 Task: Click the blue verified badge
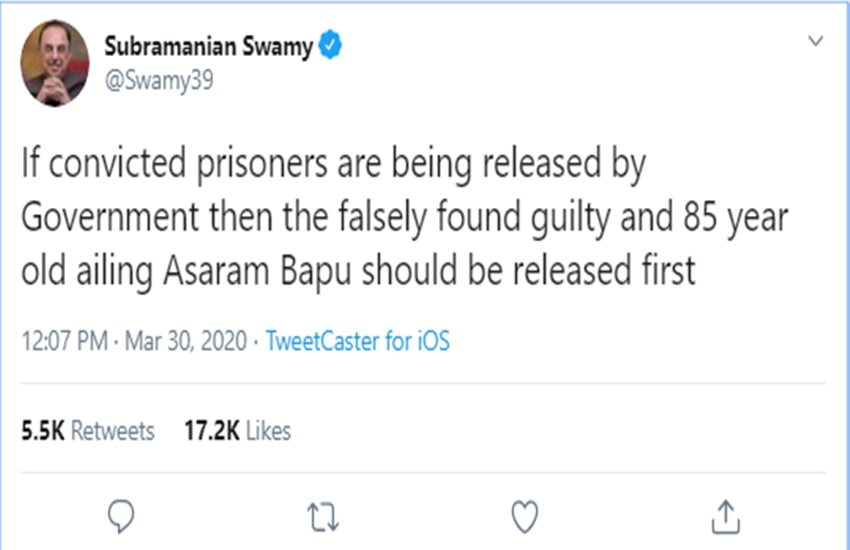(329, 46)
